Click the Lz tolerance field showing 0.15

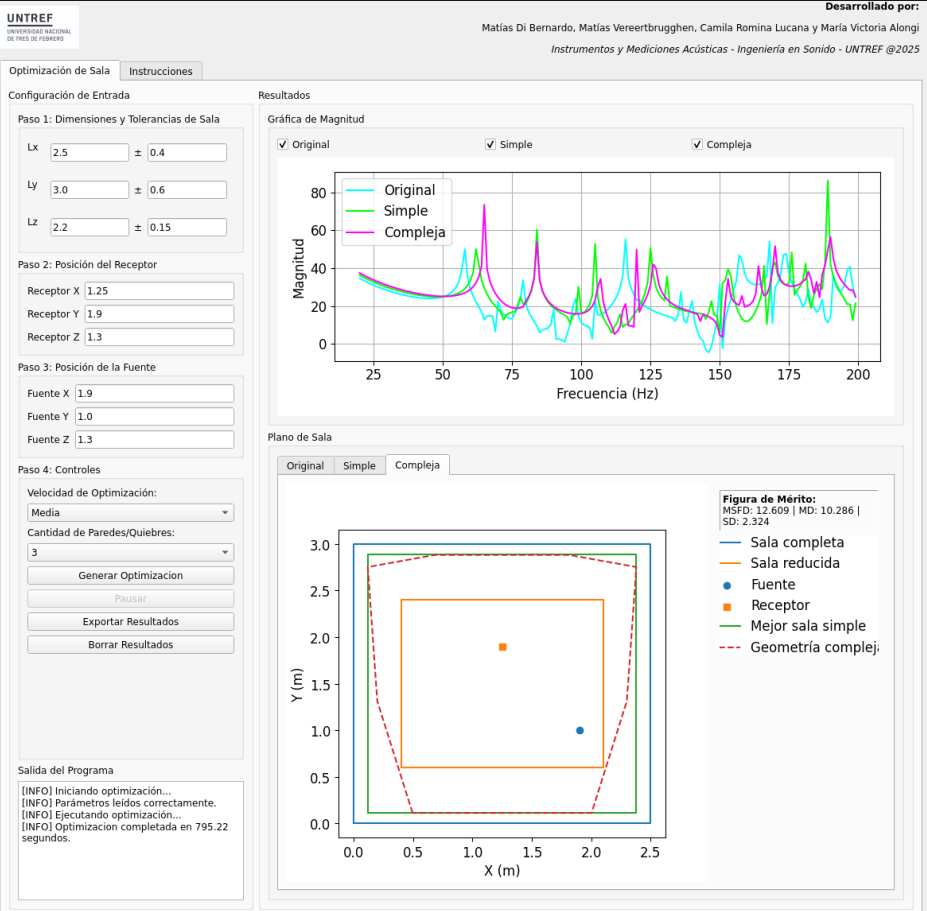point(187,227)
